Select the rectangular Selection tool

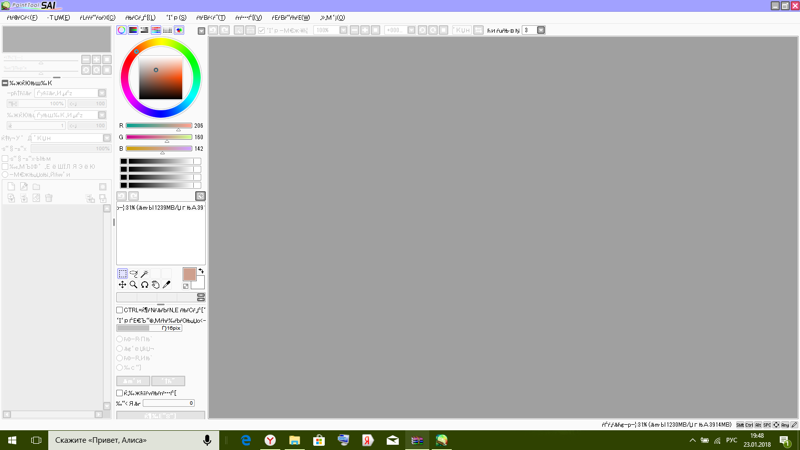[122, 274]
